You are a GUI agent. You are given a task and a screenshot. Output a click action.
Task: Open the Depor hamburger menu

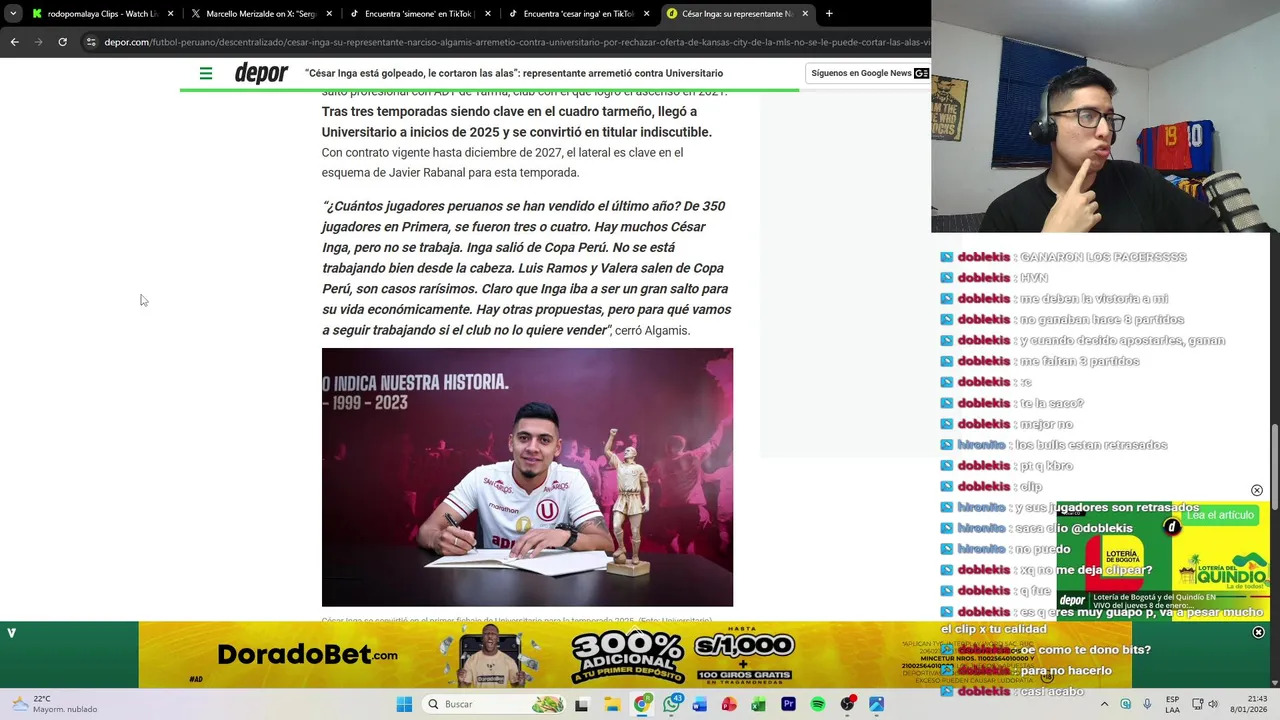(x=206, y=73)
